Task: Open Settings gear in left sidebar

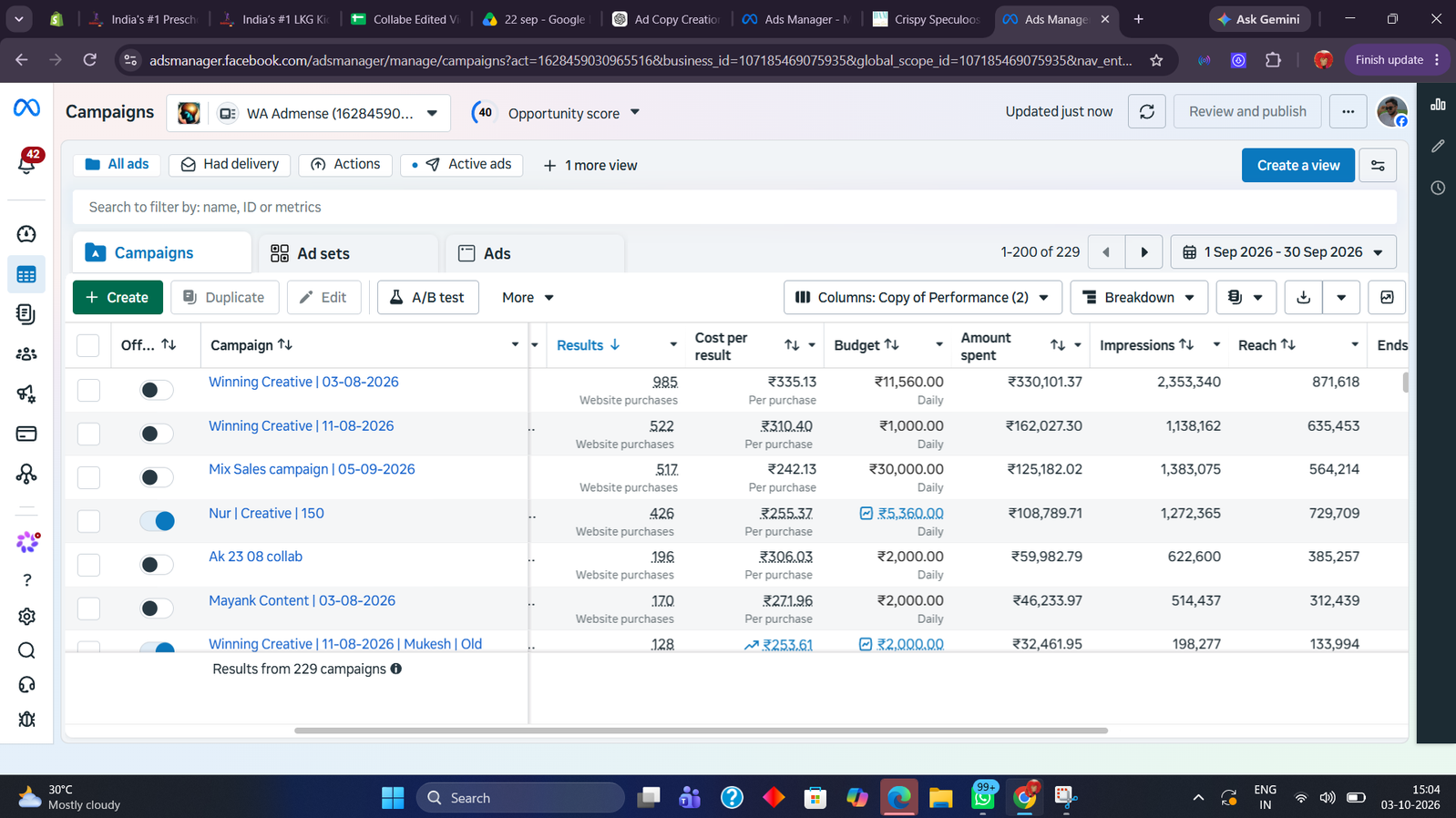Action: click(x=26, y=617)
